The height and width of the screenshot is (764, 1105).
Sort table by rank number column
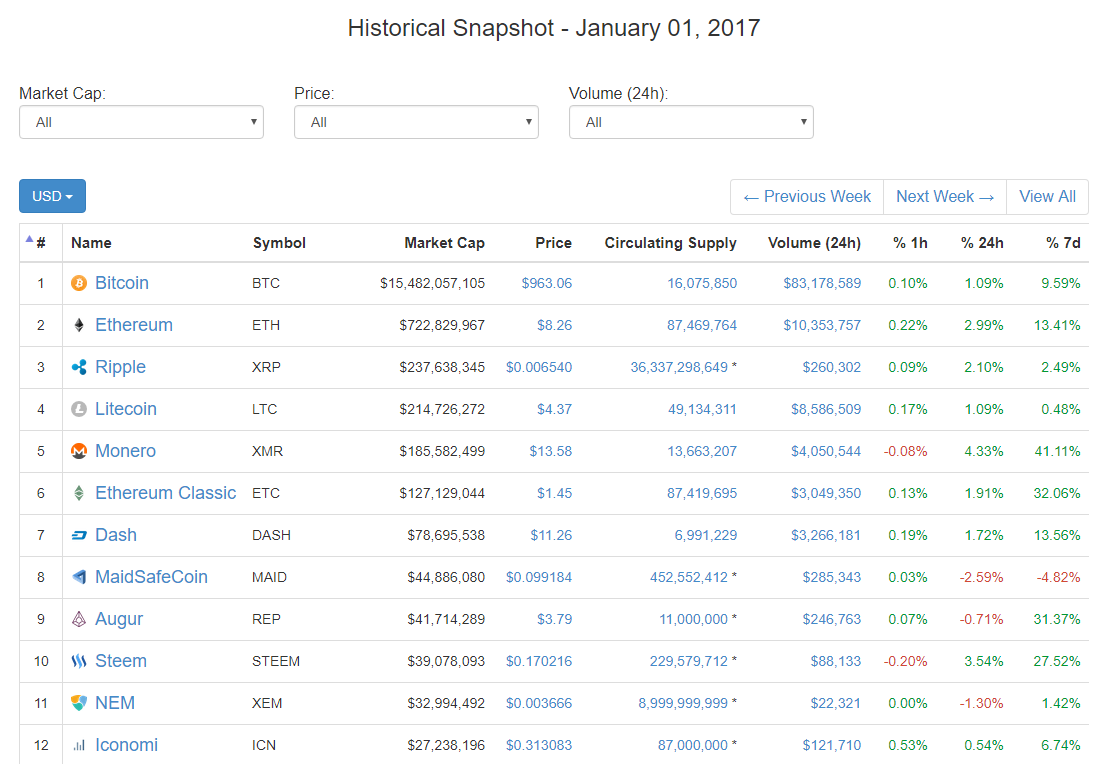pos(41,243)
